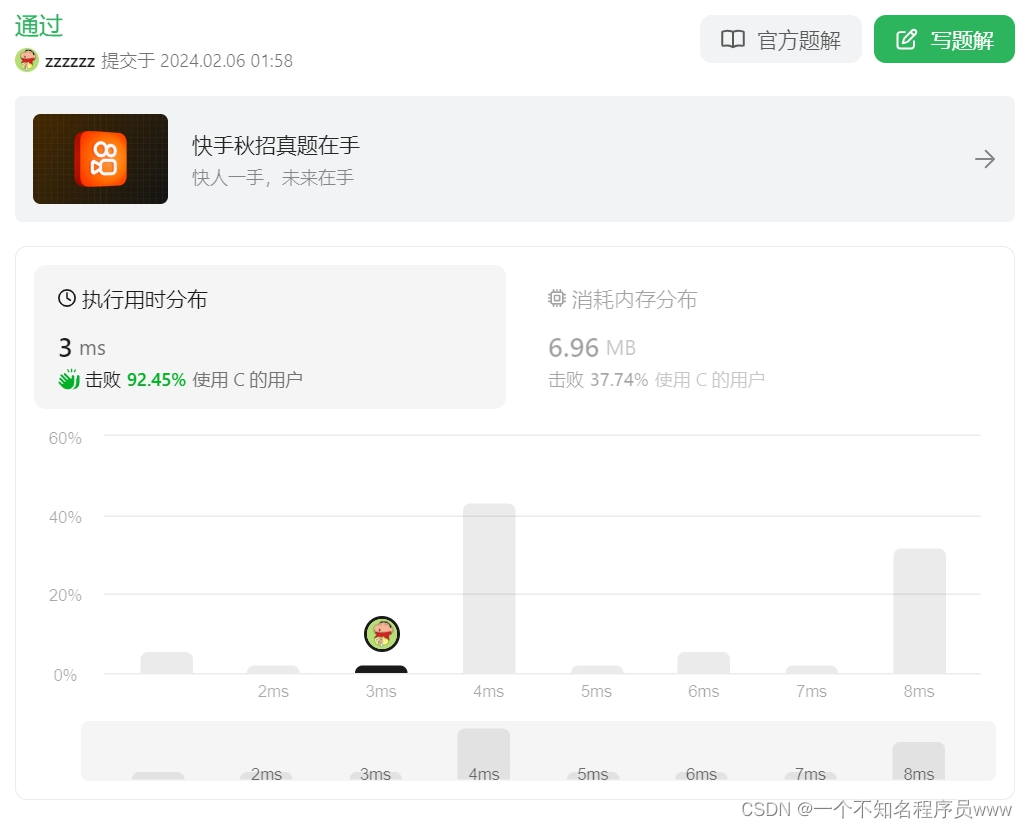Click the 4ms bar in range overview
Viewport: 1027px width, 828px height.
483,754
